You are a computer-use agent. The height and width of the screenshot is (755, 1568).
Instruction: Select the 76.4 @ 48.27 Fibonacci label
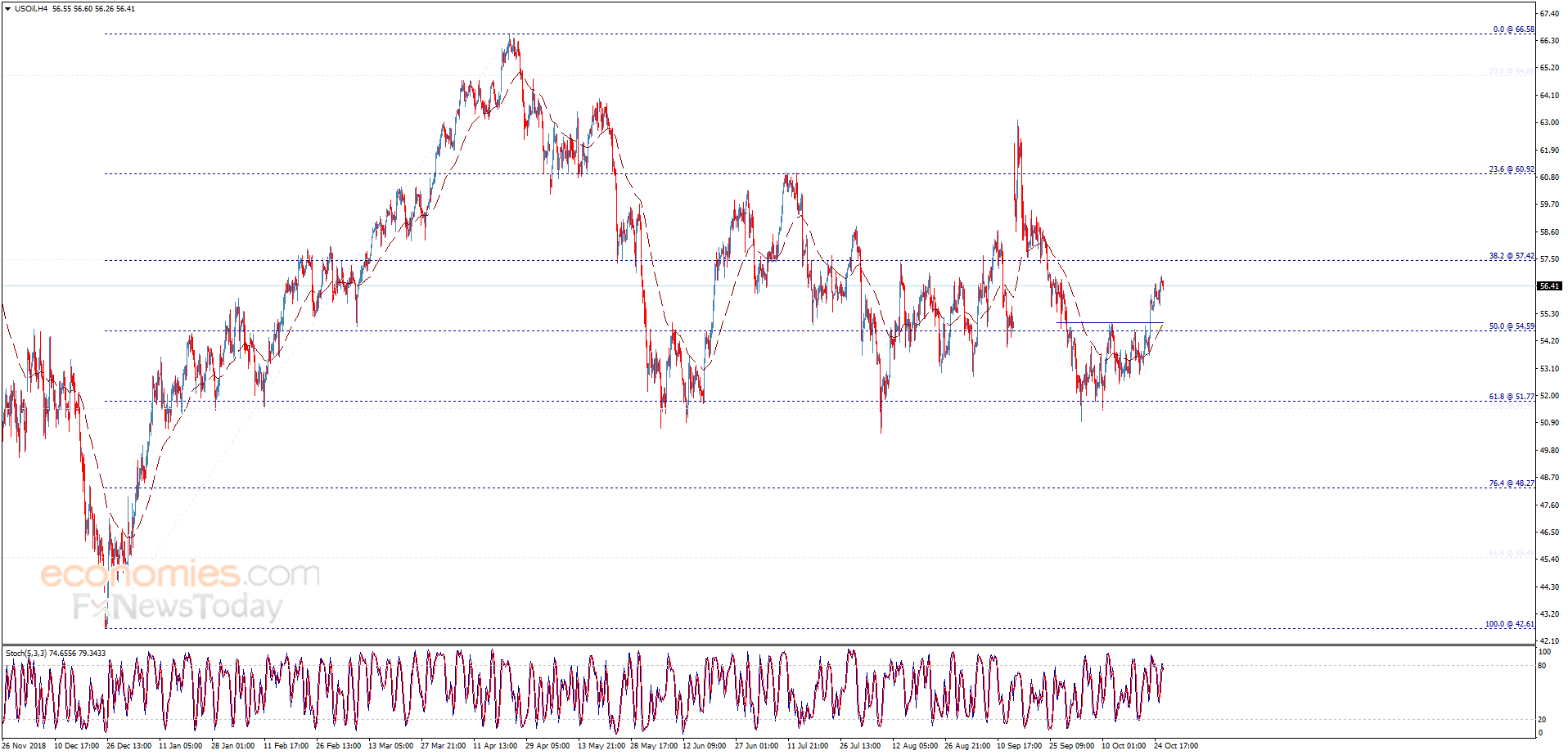1512,483
